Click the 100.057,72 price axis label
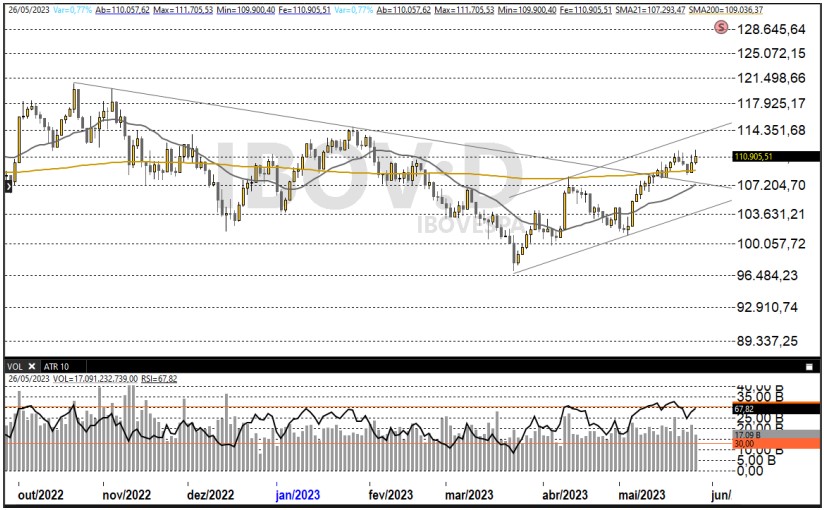 [771, 244]
